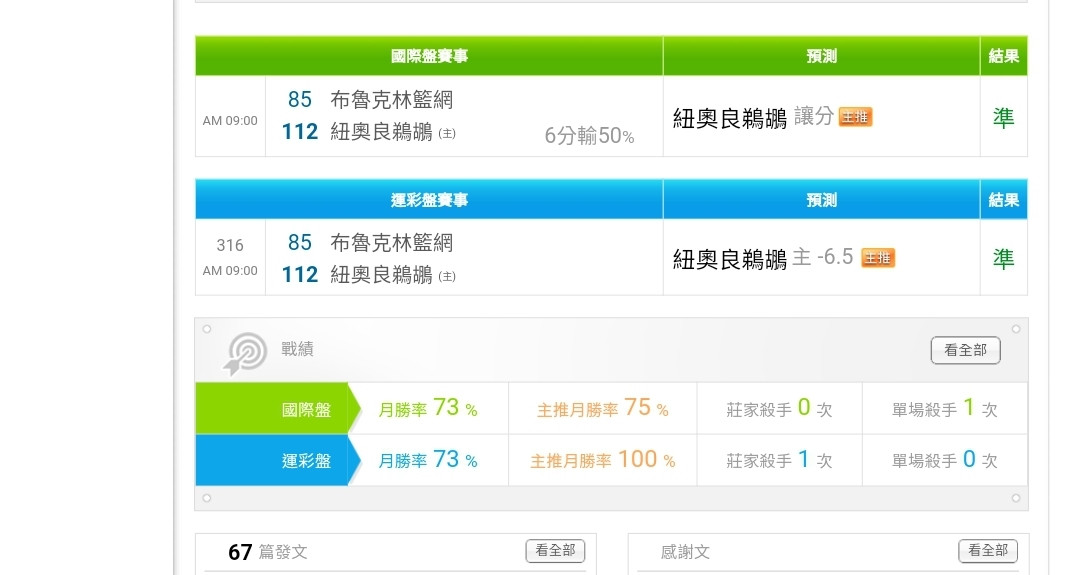Click 布魯克林籃網 team name in 國際盤賽事

[x=392, y=100]
